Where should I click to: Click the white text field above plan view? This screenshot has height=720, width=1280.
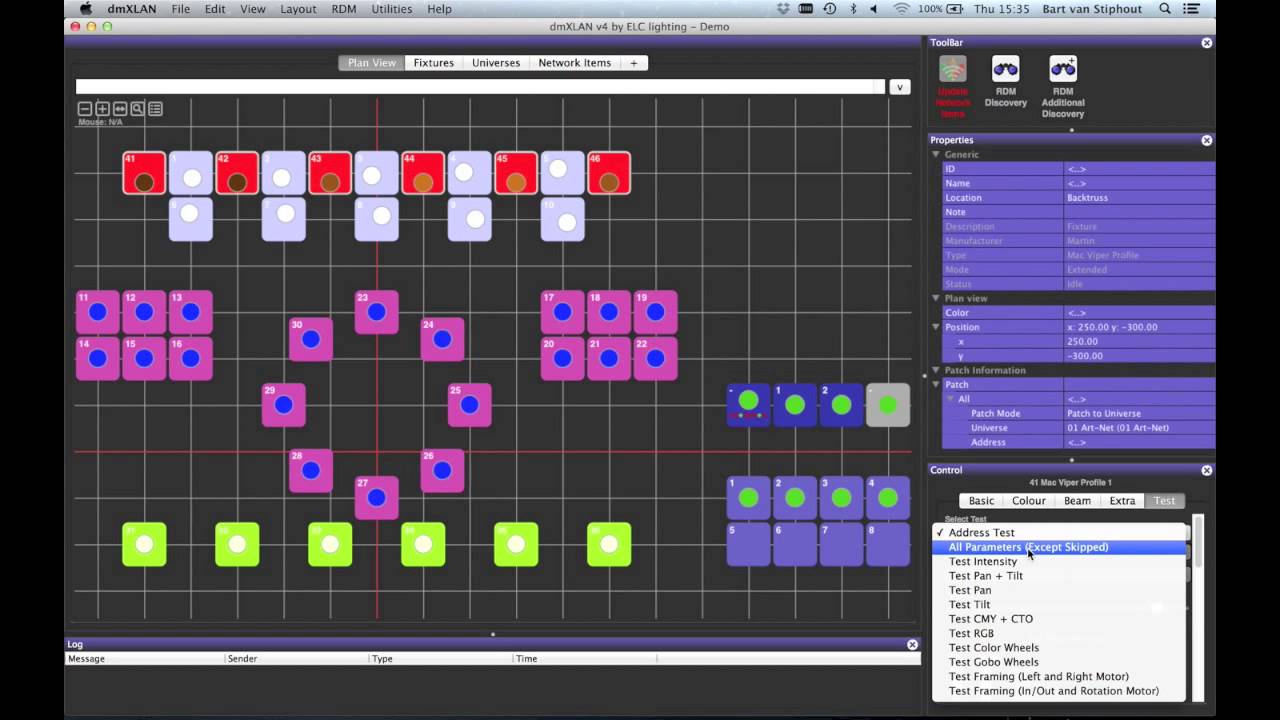click(x=479, y=87)
